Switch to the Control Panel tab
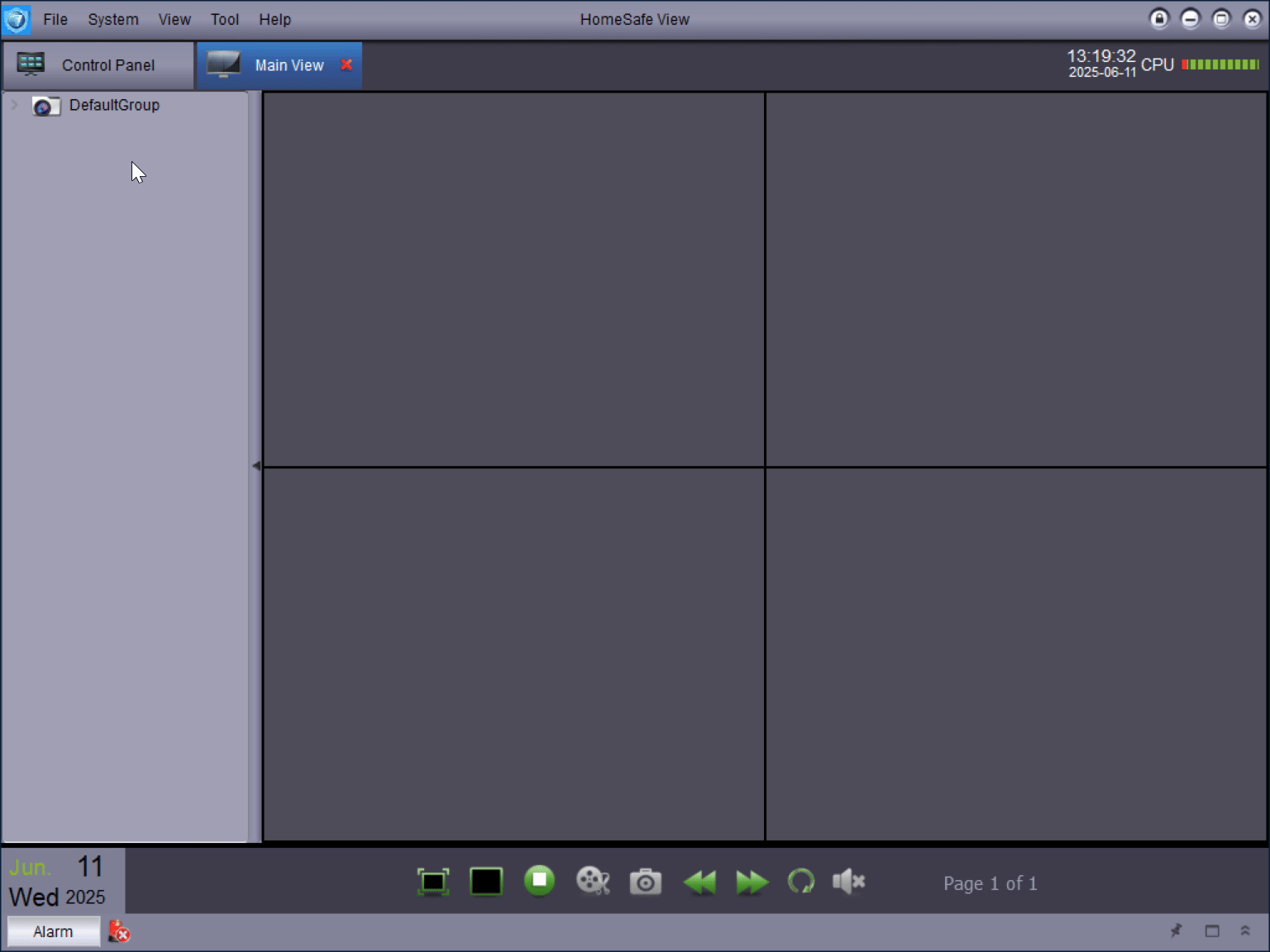This screenshot has width=1270, height=952. click(98, 65)
